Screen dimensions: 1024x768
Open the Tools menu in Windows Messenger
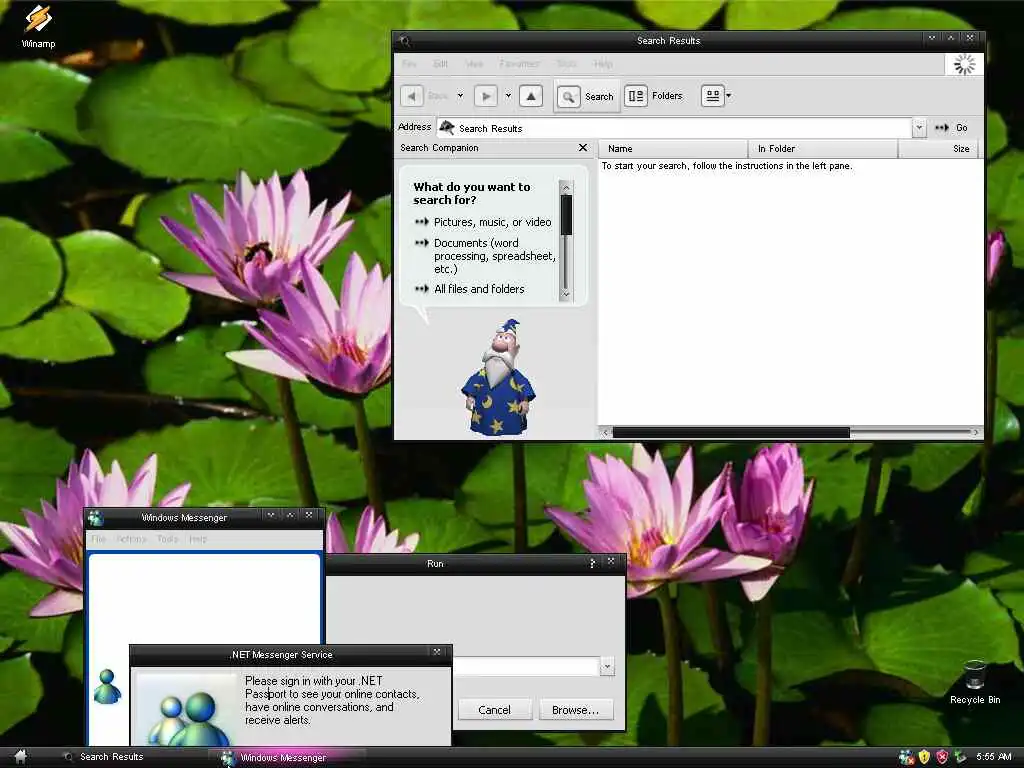coord(167,539)
